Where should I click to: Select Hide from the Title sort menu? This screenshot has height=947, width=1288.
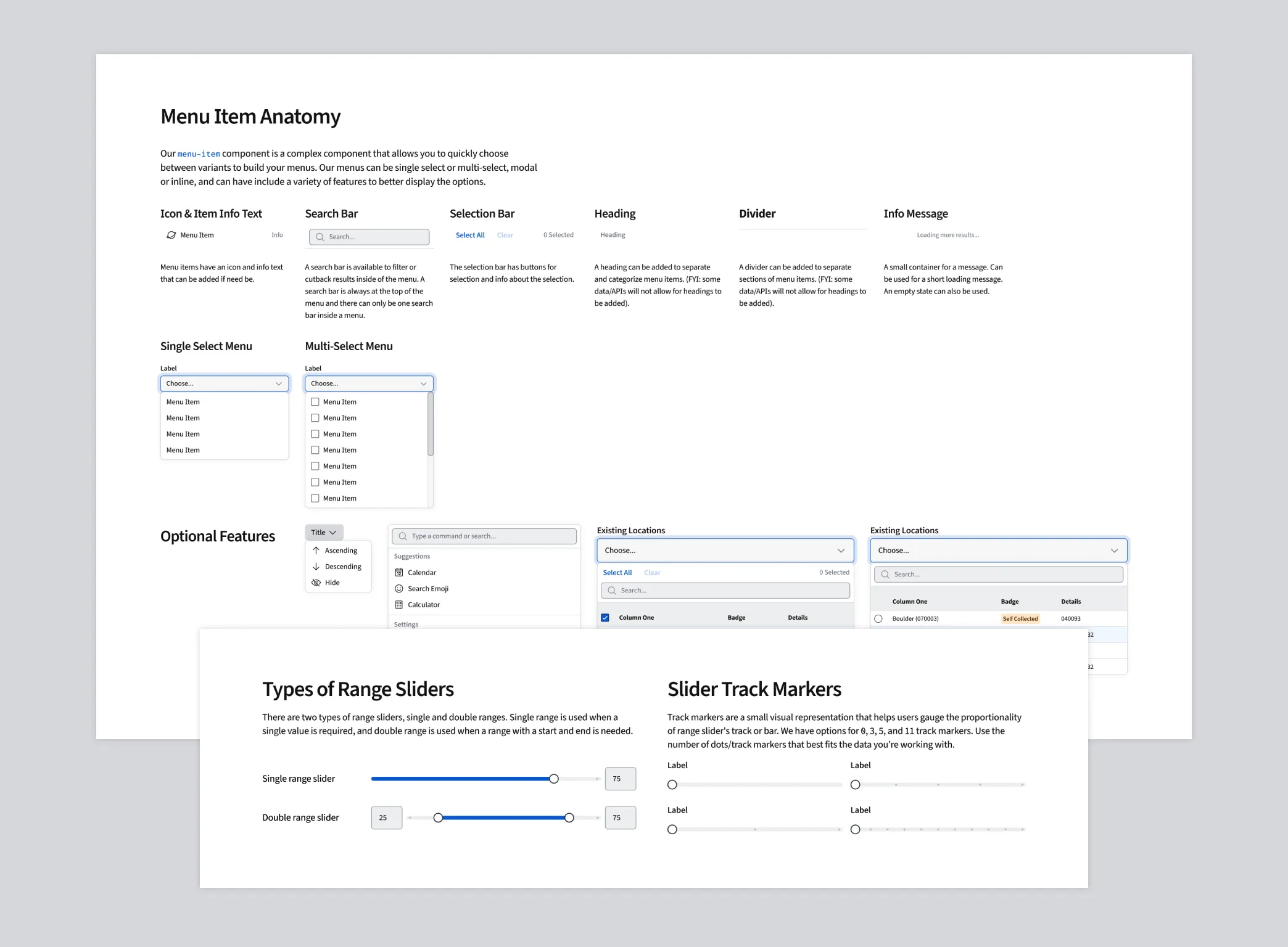click(332, 582)
